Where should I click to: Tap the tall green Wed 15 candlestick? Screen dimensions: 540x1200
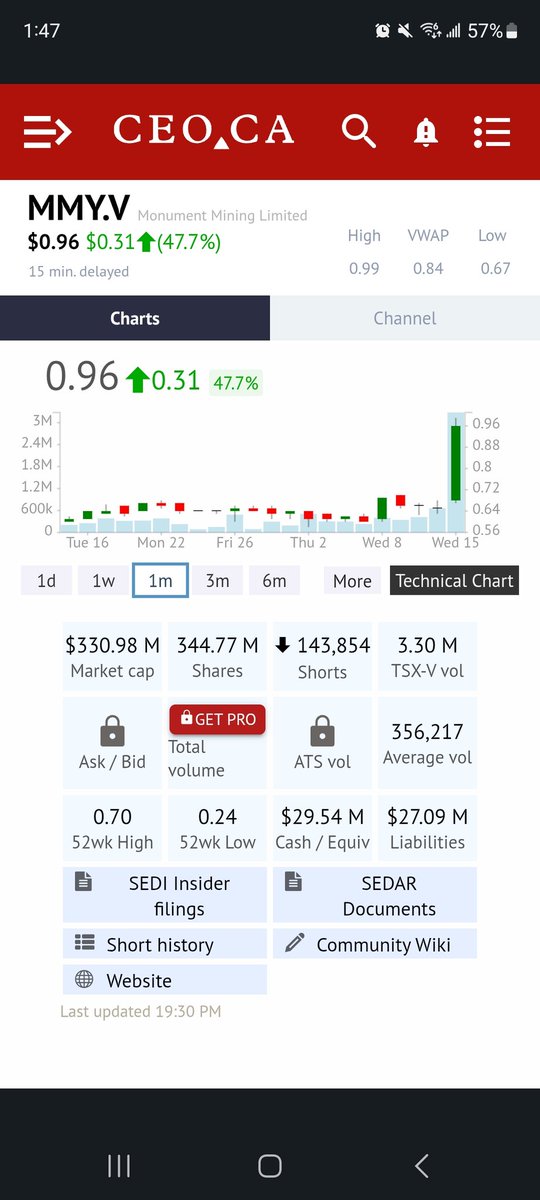456,463
